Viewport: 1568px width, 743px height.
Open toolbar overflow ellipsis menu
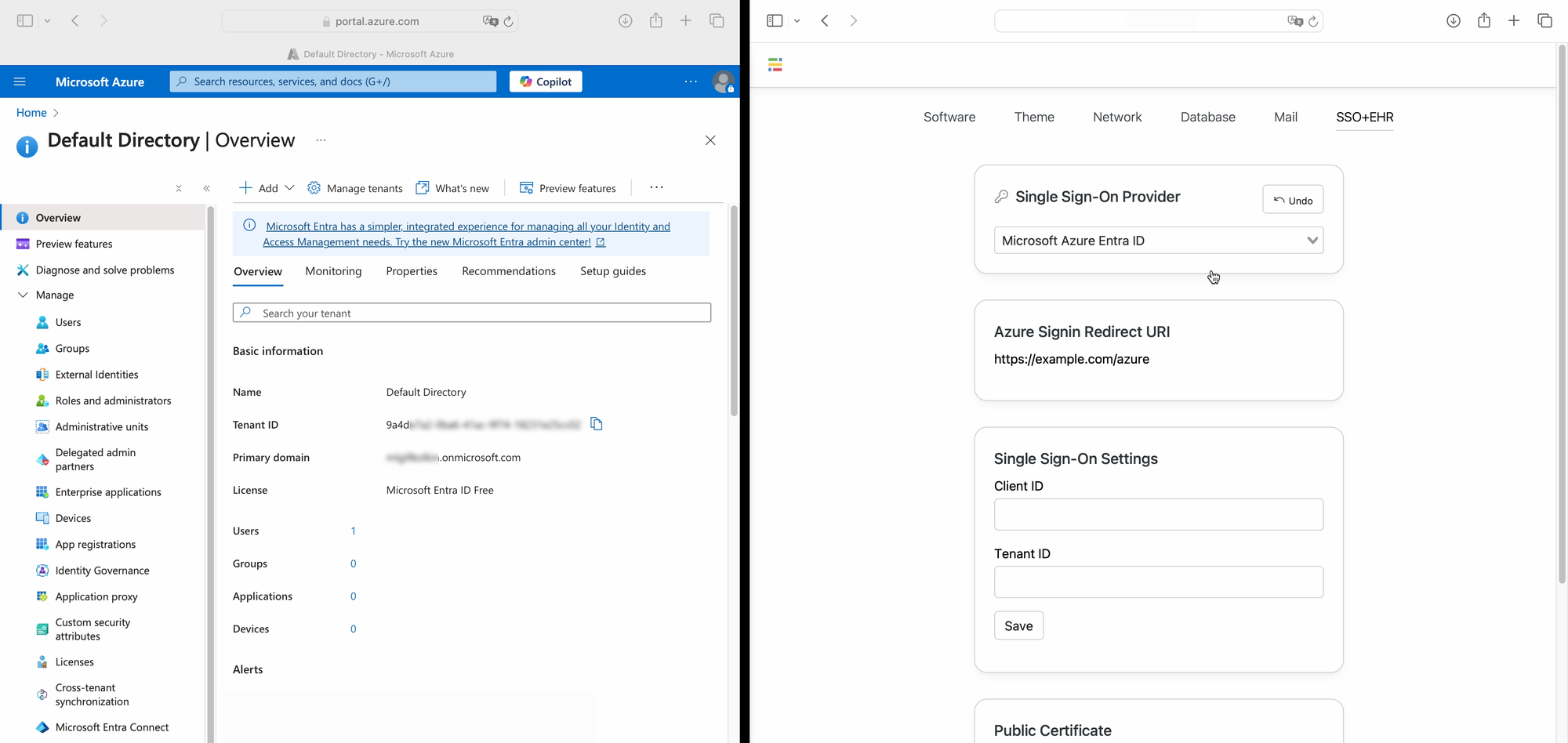coord(656,187)
